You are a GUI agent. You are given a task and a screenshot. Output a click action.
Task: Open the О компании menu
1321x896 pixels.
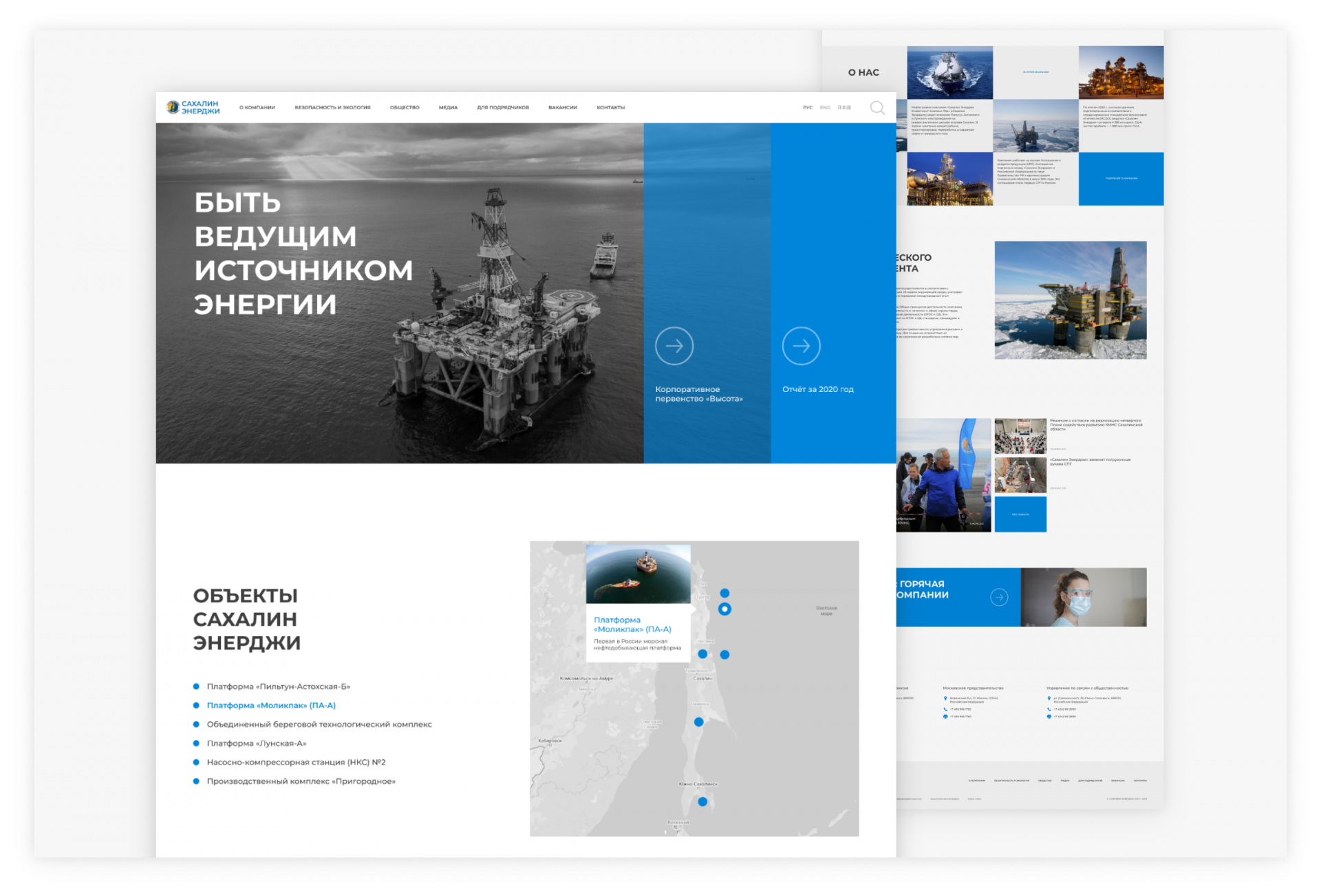(257, 107)
